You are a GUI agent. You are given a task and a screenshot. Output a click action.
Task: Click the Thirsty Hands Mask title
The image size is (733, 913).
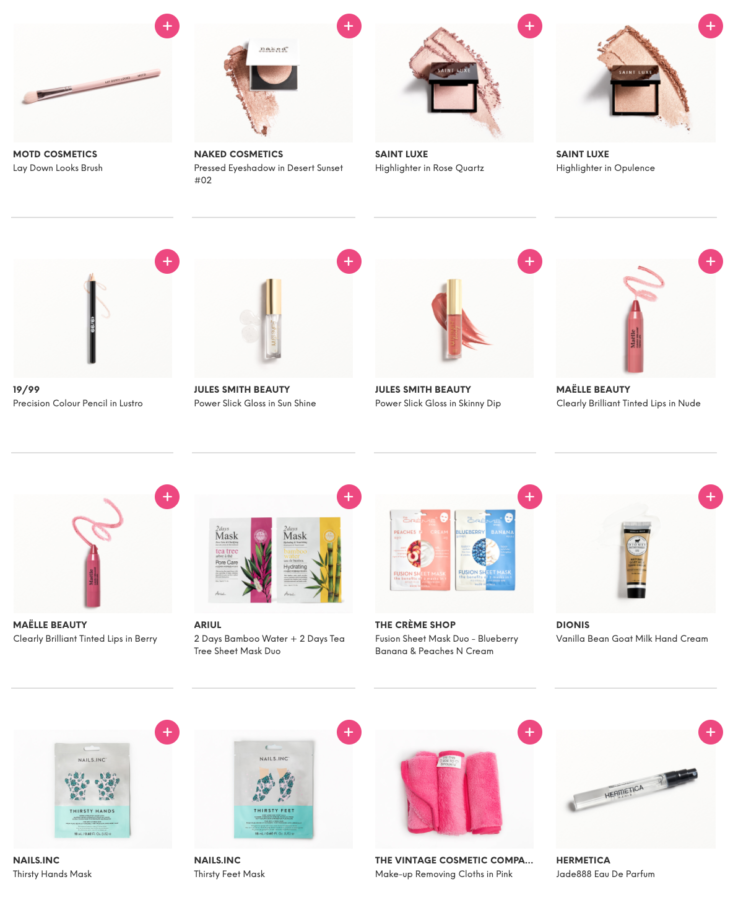click(52, 874)
